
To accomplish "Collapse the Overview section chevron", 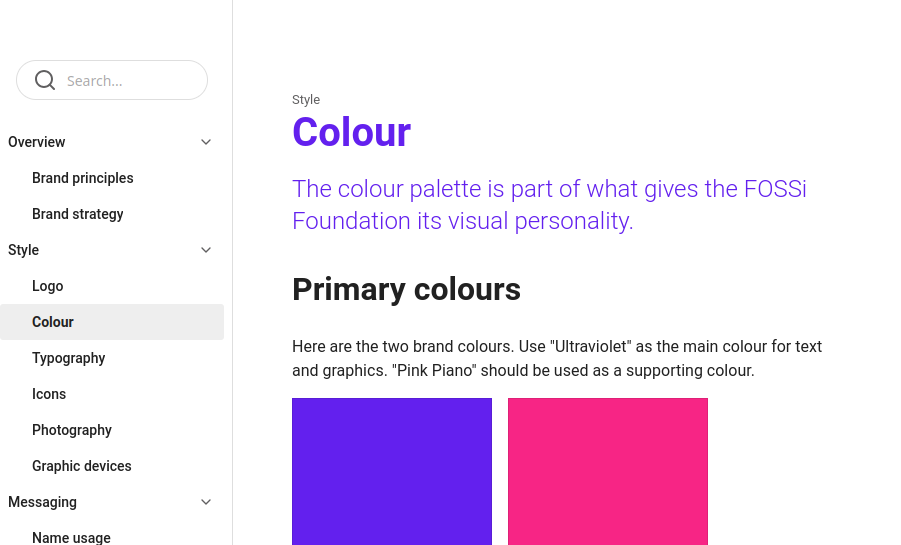I will point(206,142).
